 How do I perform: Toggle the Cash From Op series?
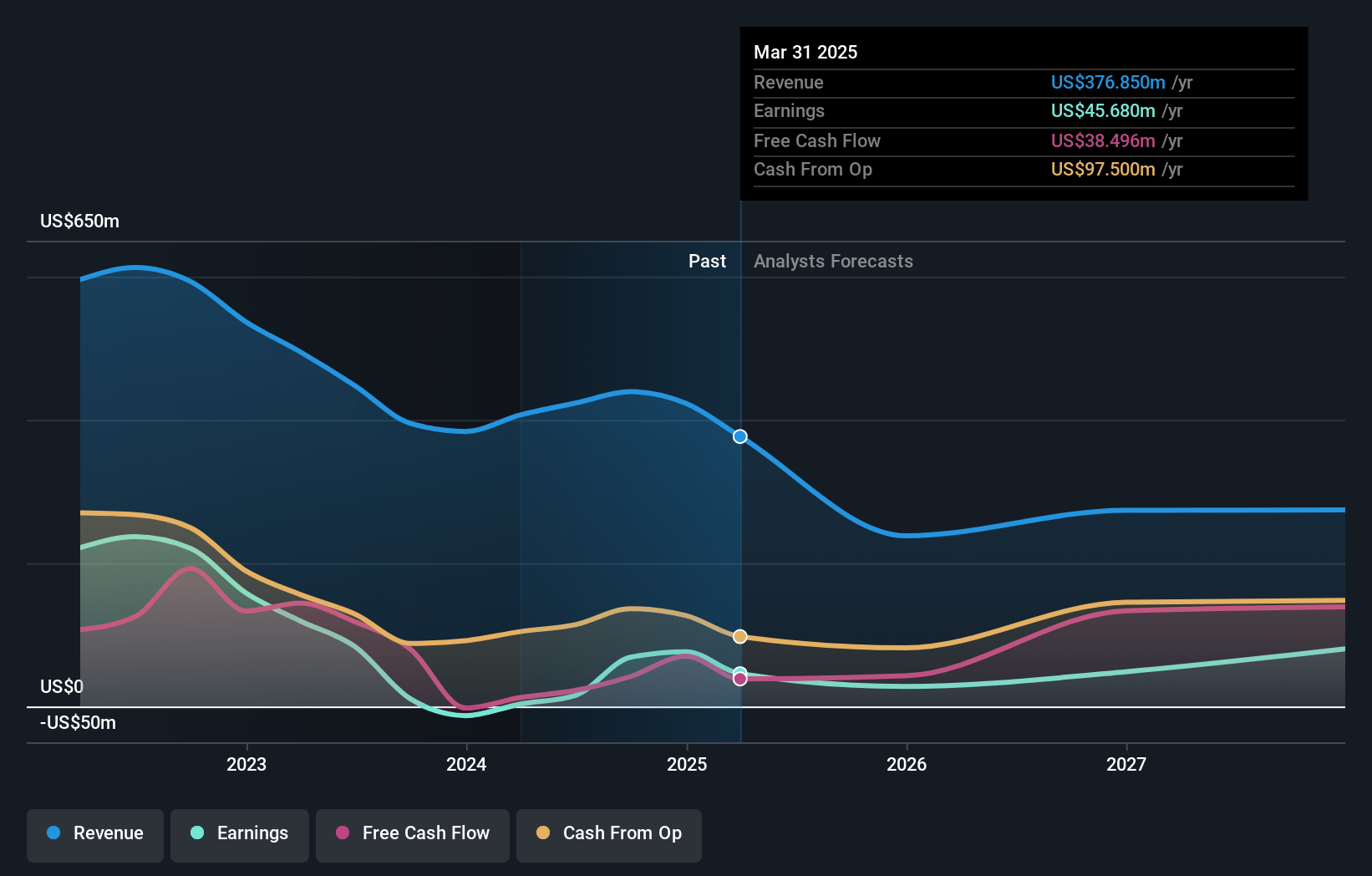pyautogui.click(x=609, y=835)
